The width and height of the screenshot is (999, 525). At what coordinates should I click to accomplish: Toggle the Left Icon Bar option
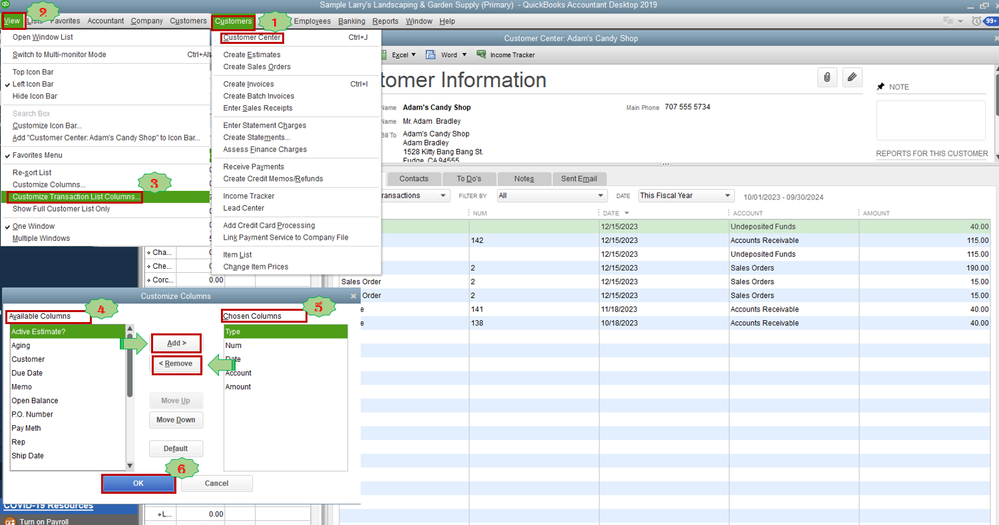33,84
